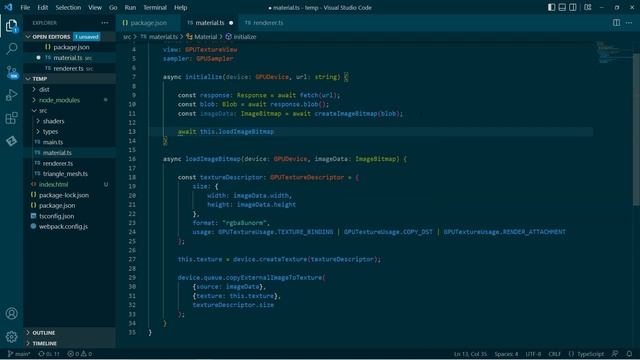This screenshot has width=640, height=360.
Task: Open errors and warnings status item
Action: [x=80, y=354]
